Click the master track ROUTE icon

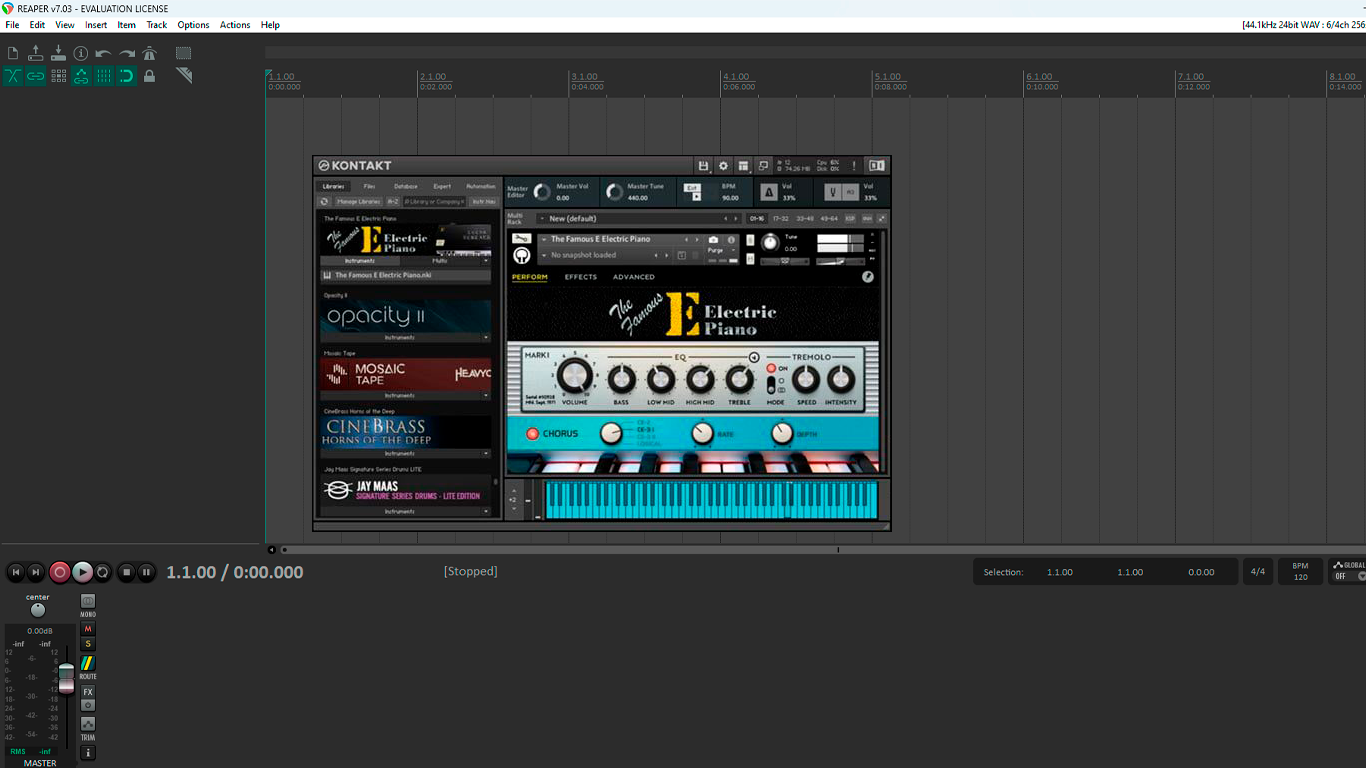point(88,664)
